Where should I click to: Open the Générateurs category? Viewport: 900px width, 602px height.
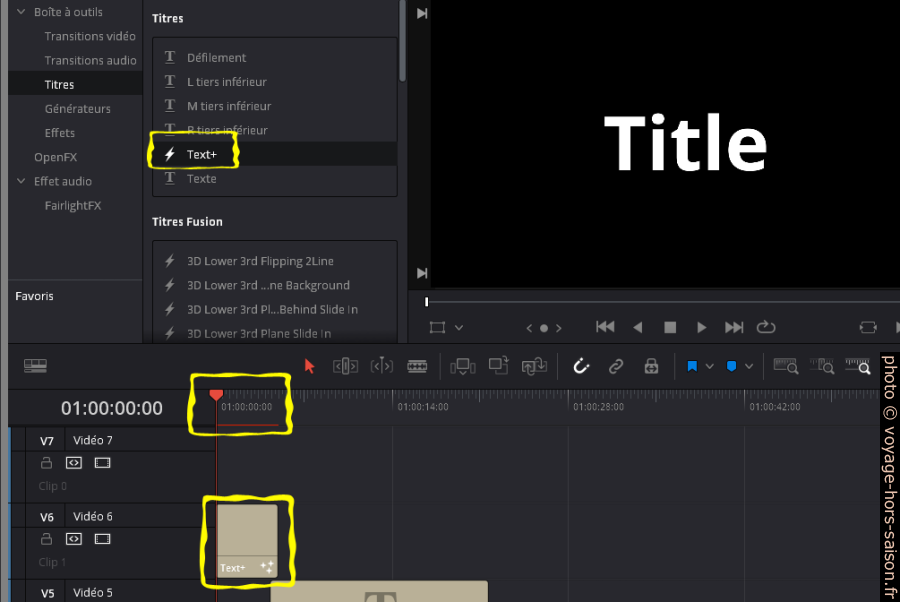pyautogui.click(x=77, y=108)
